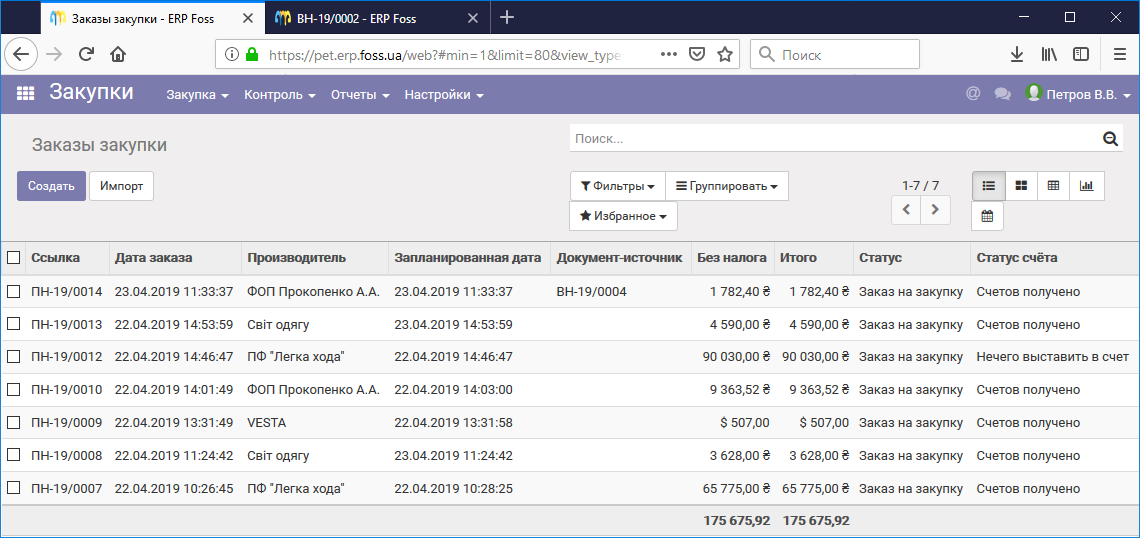Toggle the browser sidebar icon
Screen dimensions: 1140x538
(x=1080, y=55)
